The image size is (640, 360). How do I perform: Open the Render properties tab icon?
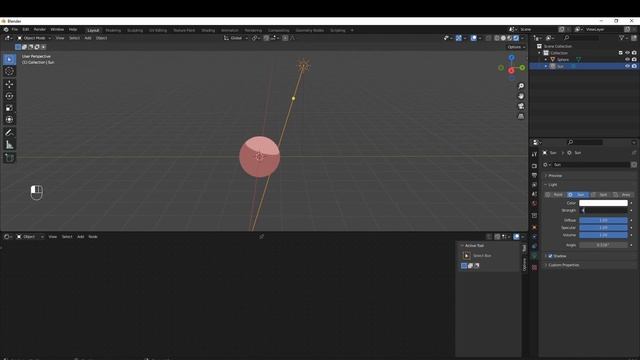[534, 166]
